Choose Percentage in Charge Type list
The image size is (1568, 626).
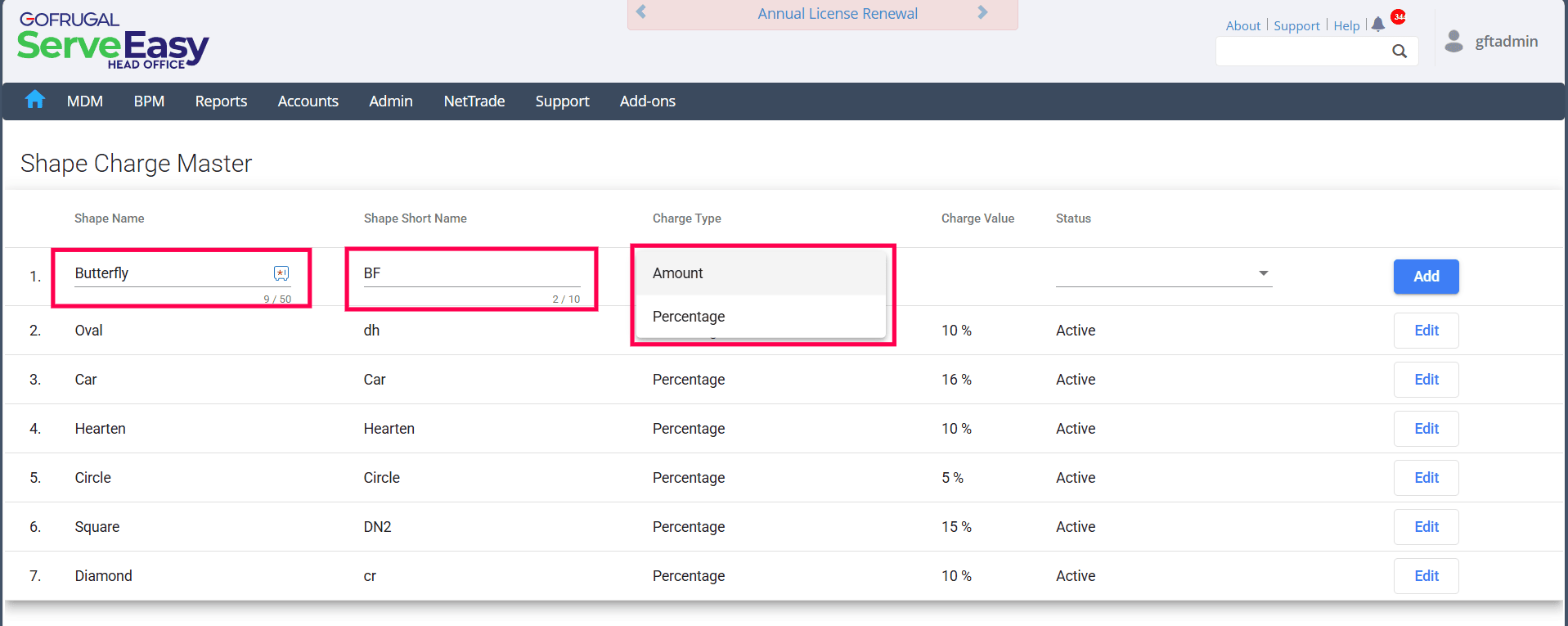coord(689,317)
